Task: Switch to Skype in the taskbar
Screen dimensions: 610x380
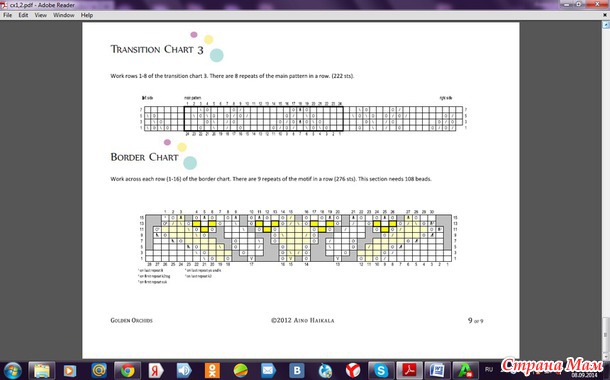Action: tap(381, 371)
